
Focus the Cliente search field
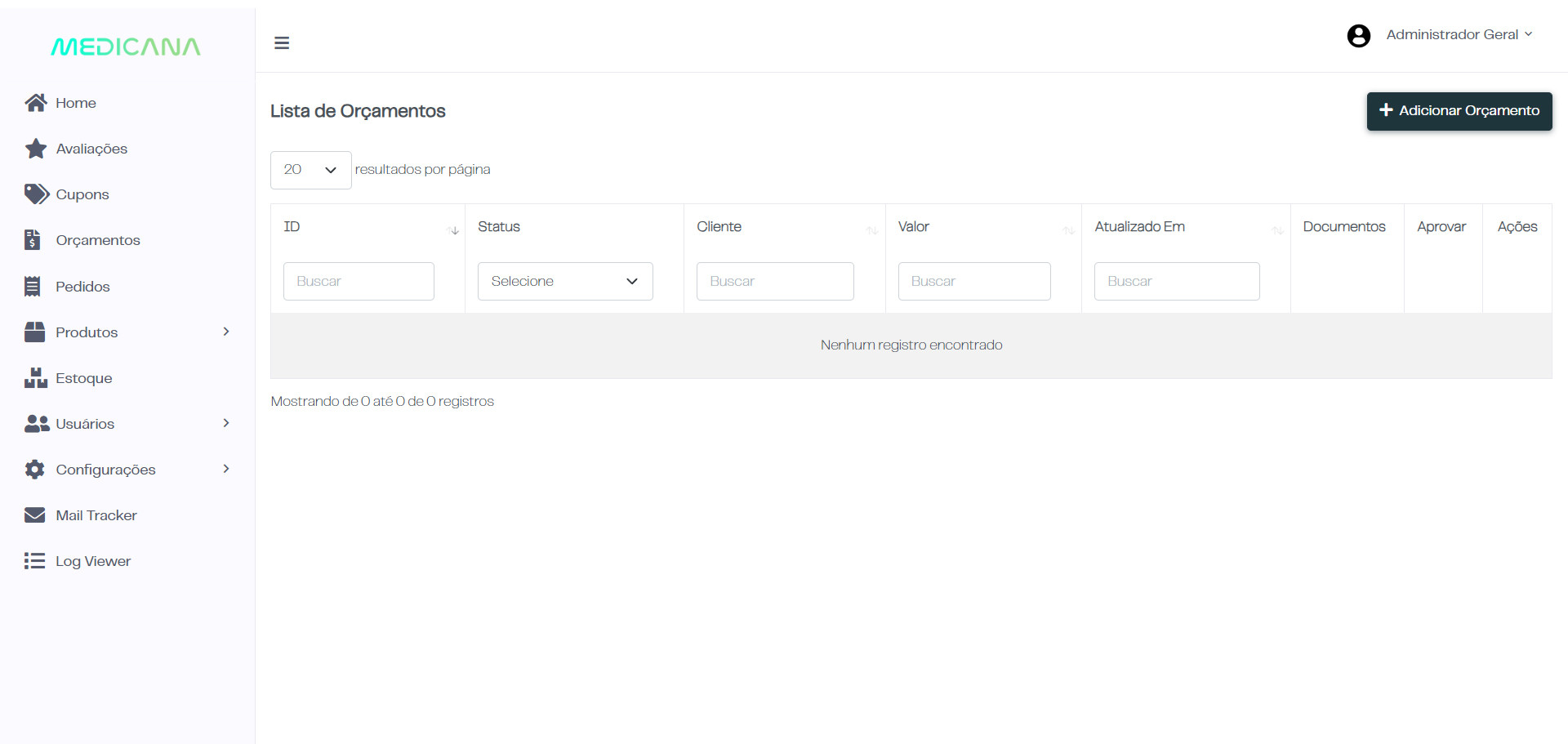point(774,281)
